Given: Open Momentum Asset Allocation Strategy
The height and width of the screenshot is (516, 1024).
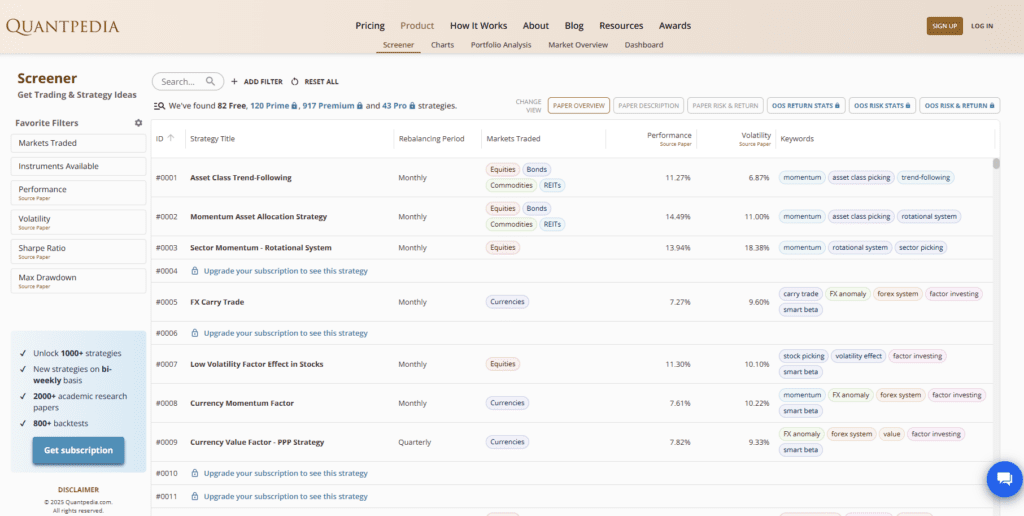Looking at the screenshot, I should pyautogui.click(x=258, y=217).
